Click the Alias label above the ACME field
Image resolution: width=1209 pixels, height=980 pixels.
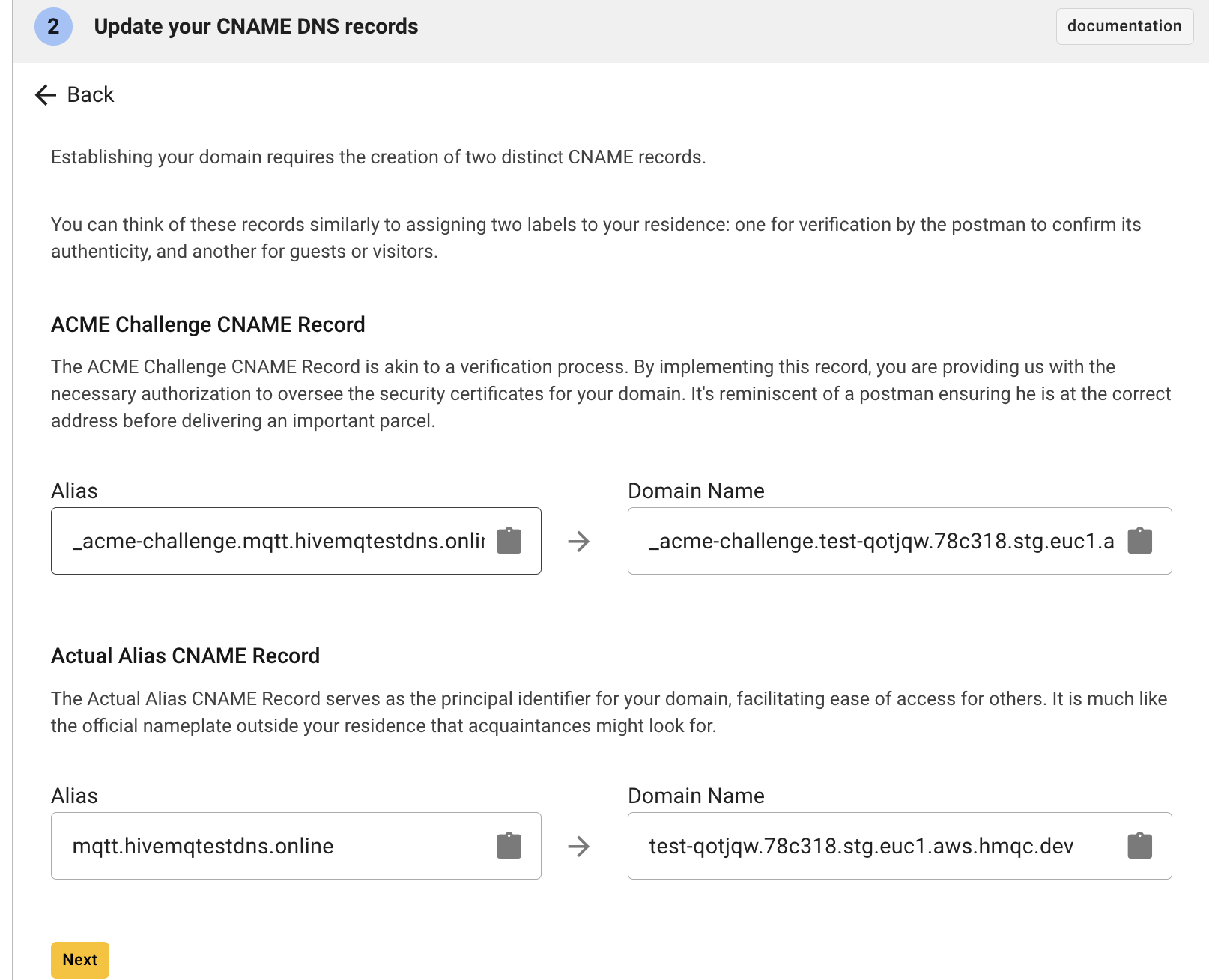74,491
